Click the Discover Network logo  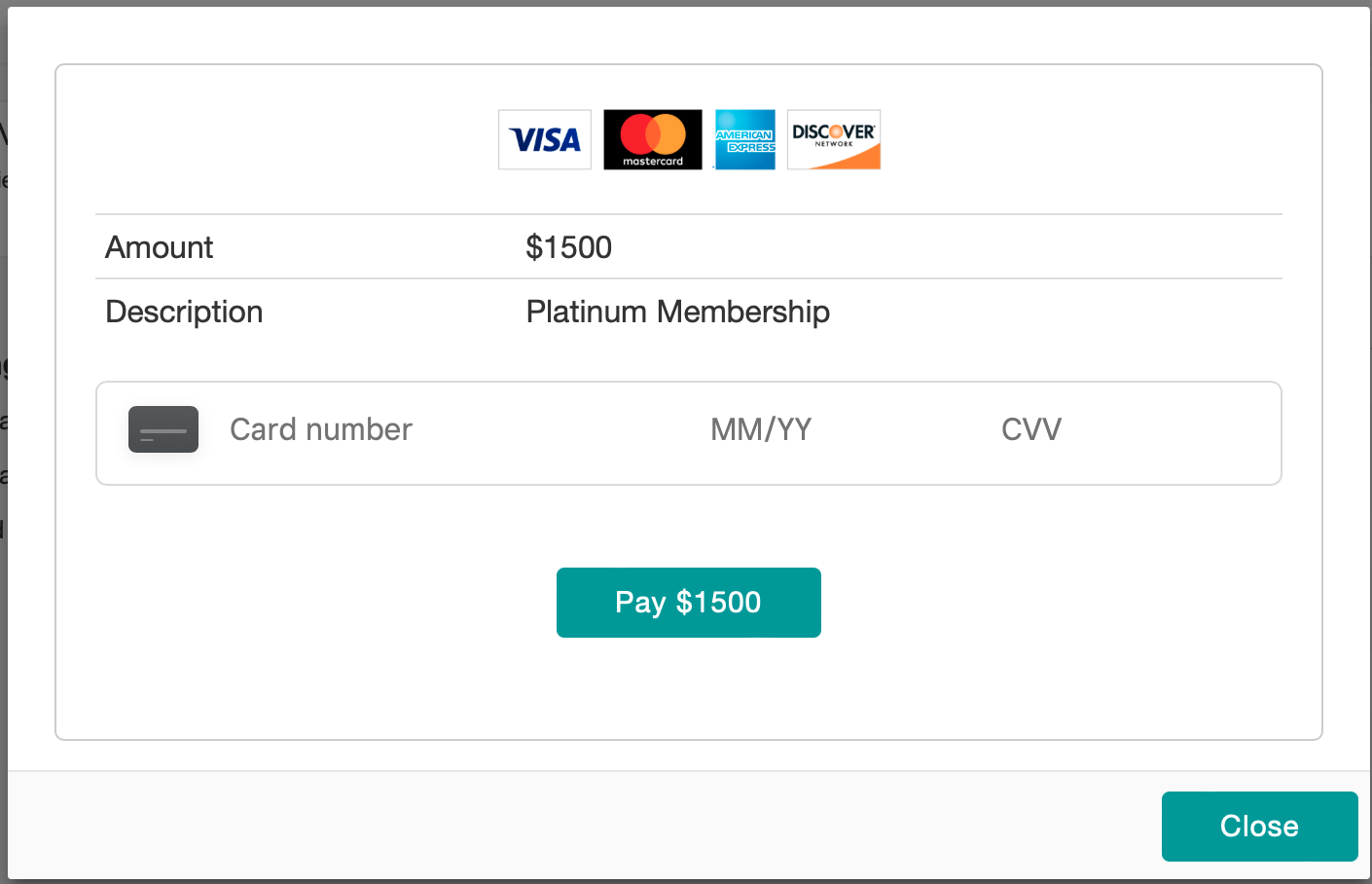tap(834, 139)
